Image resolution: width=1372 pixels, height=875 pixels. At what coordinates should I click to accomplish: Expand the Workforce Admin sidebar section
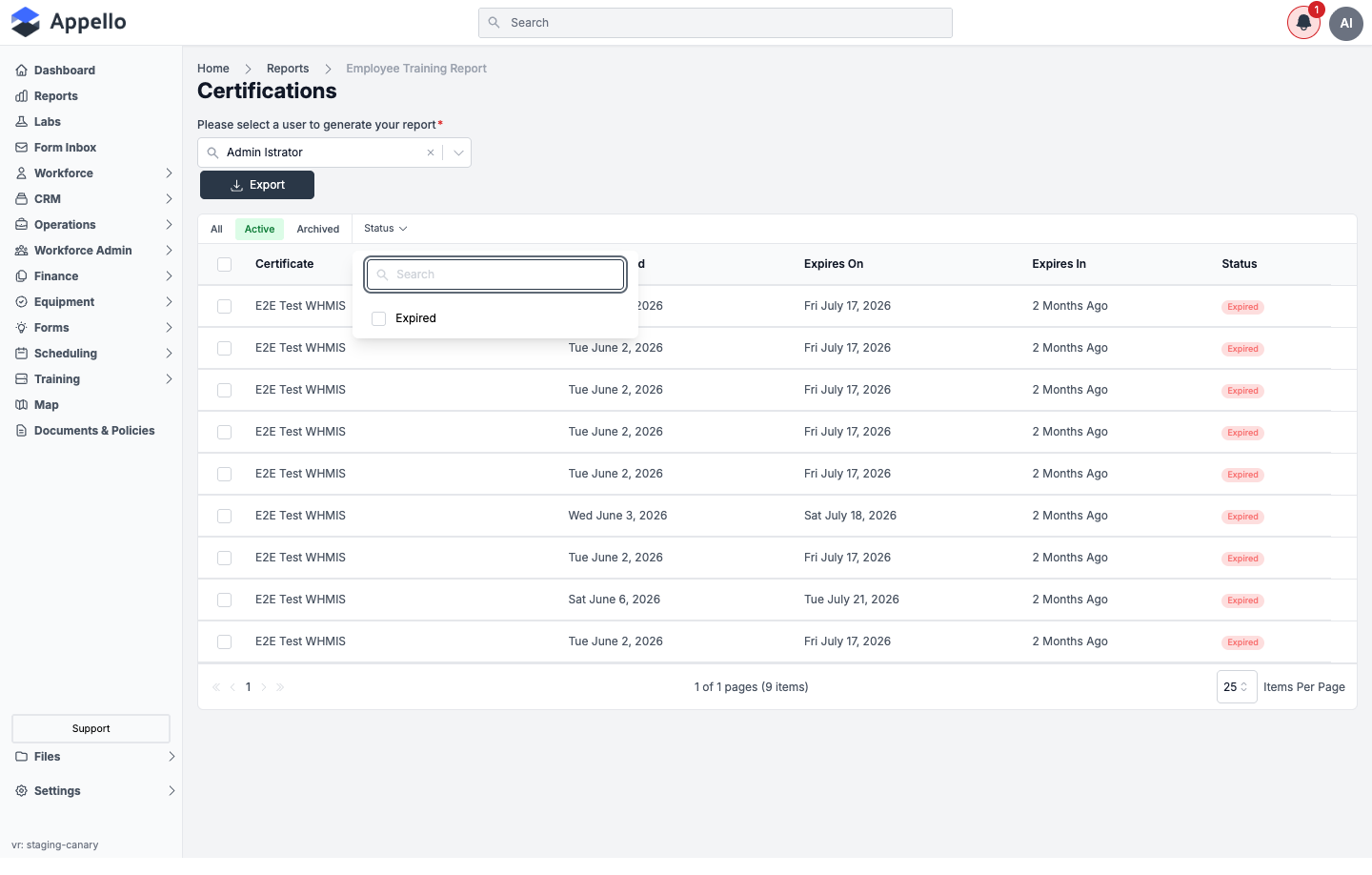[169, 251]
